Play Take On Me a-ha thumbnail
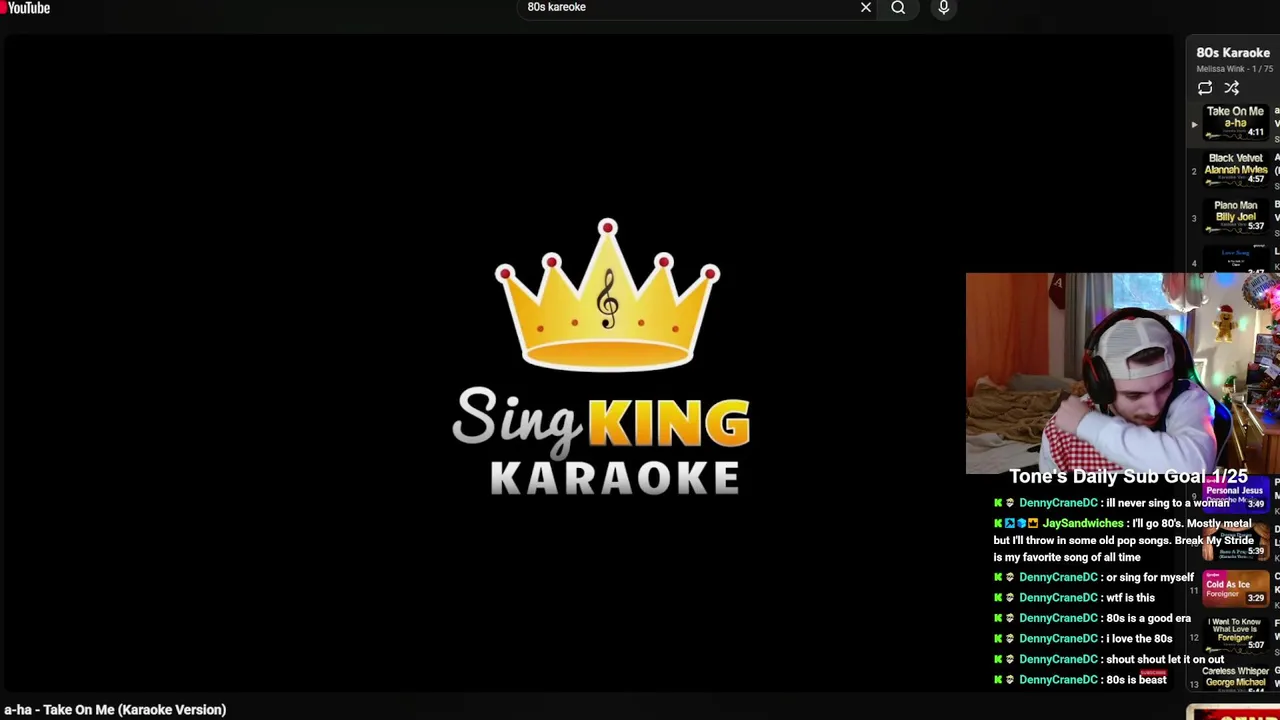The width and height of the screenshot is (1280, 720). click(1235, 123)
